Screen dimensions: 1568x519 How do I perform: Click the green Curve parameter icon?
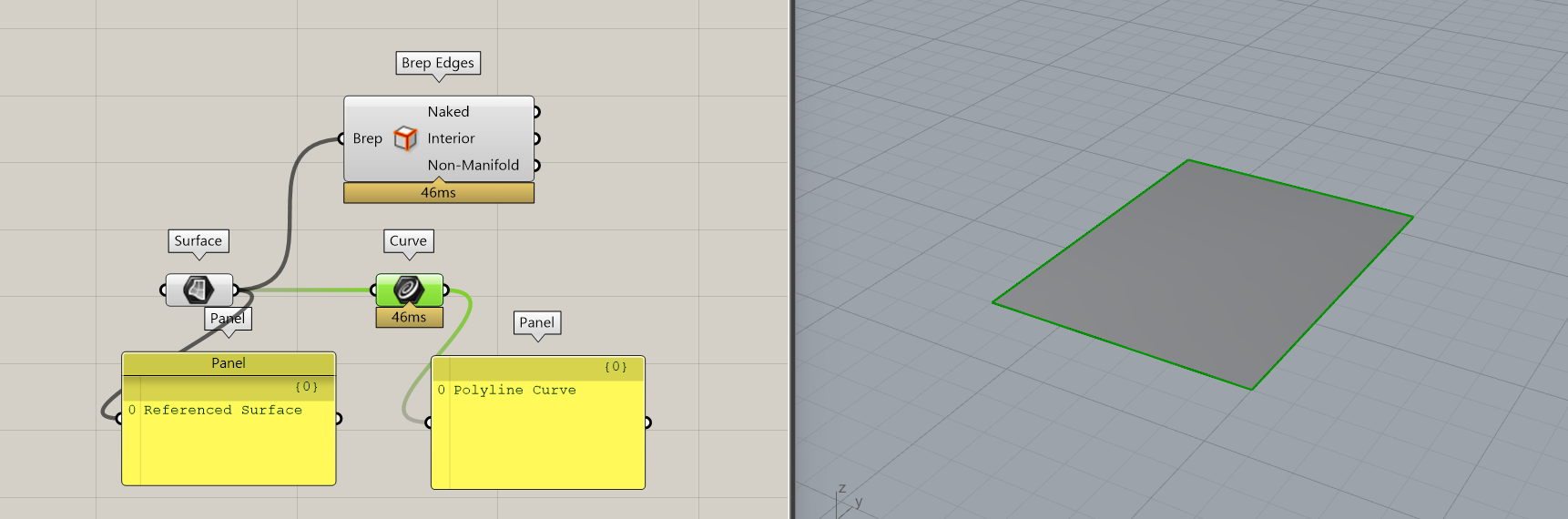409,290
